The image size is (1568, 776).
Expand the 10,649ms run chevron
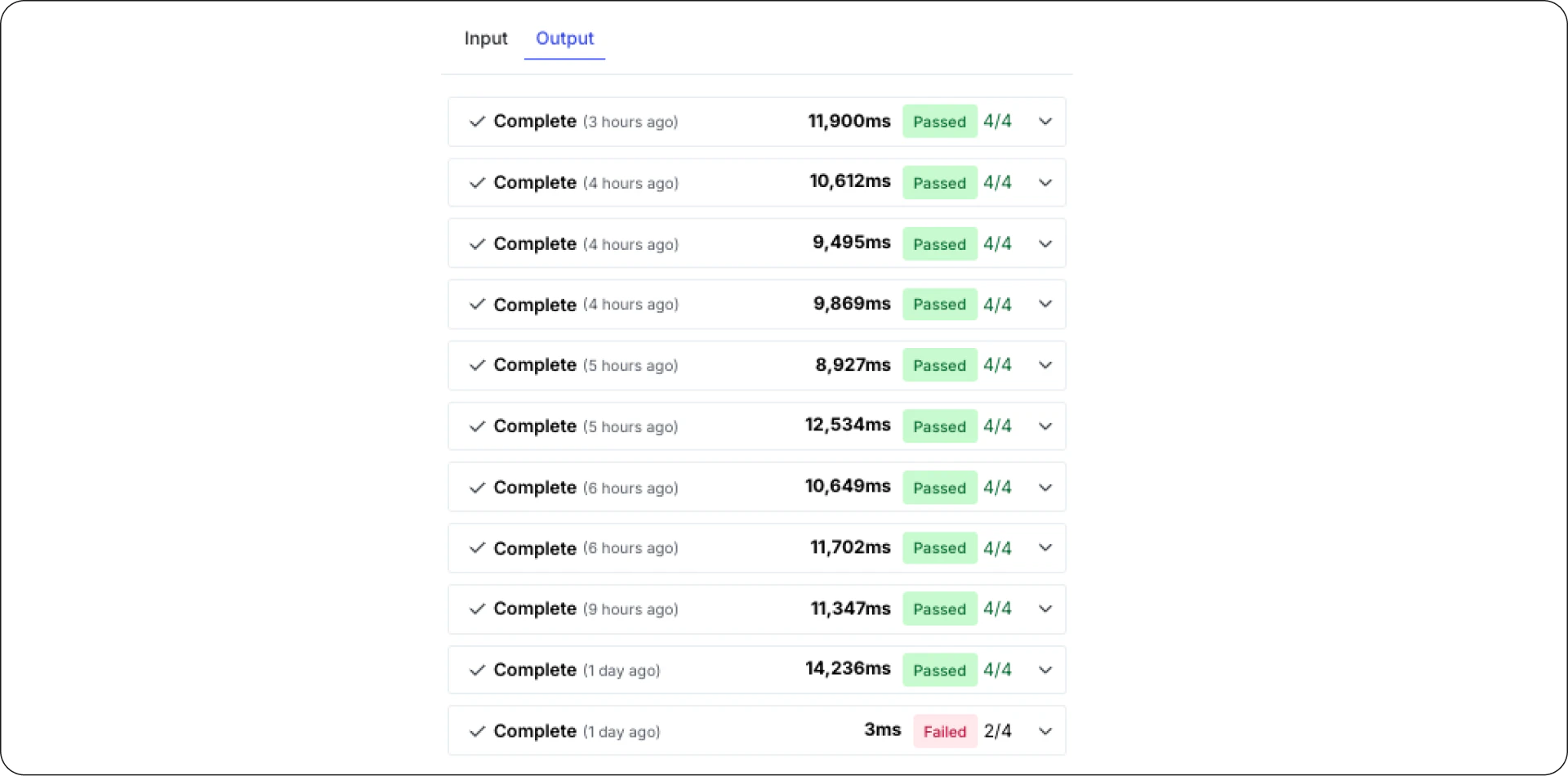pyautogui.click(x=1045, y=488)
